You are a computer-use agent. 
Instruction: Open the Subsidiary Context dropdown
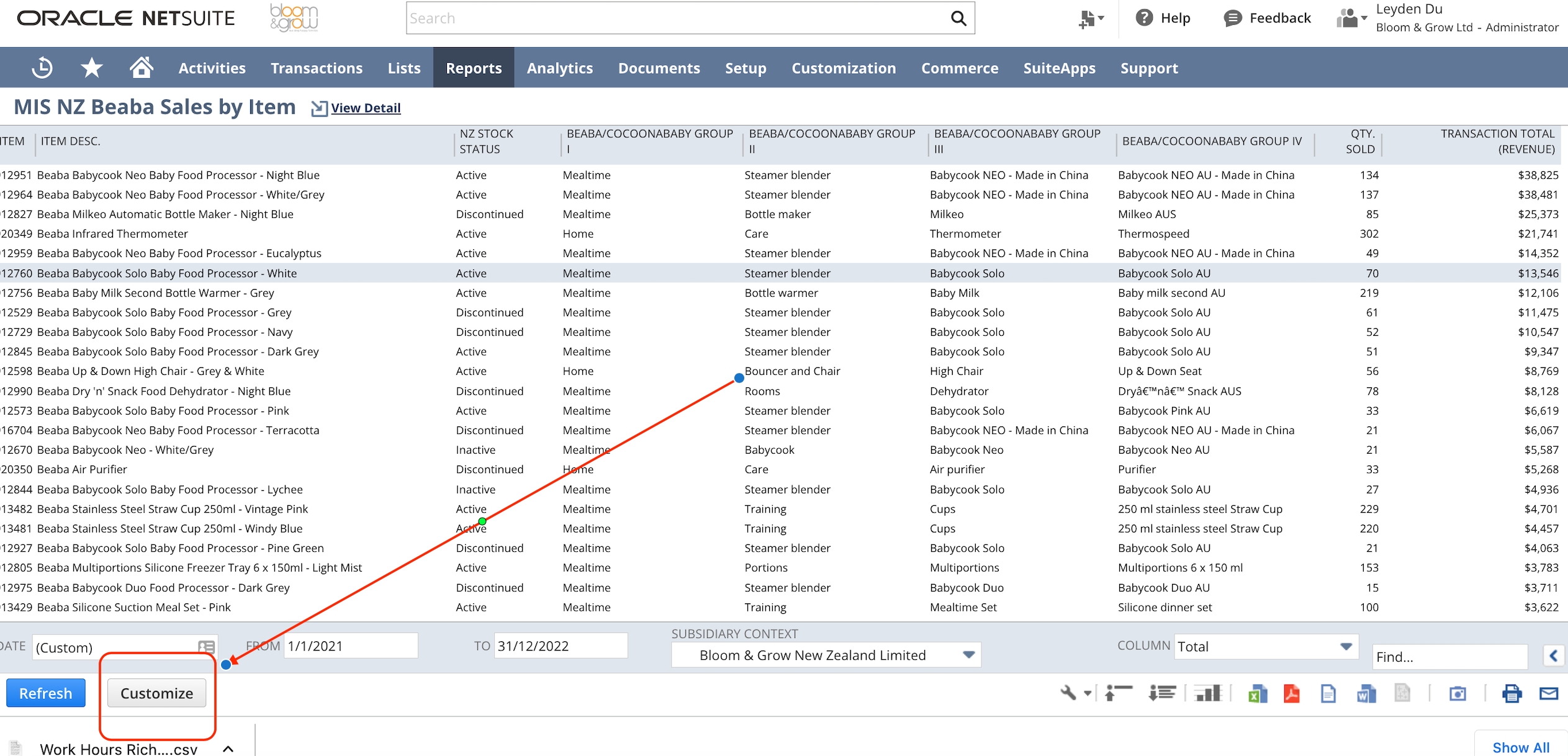tap(826, 655)
